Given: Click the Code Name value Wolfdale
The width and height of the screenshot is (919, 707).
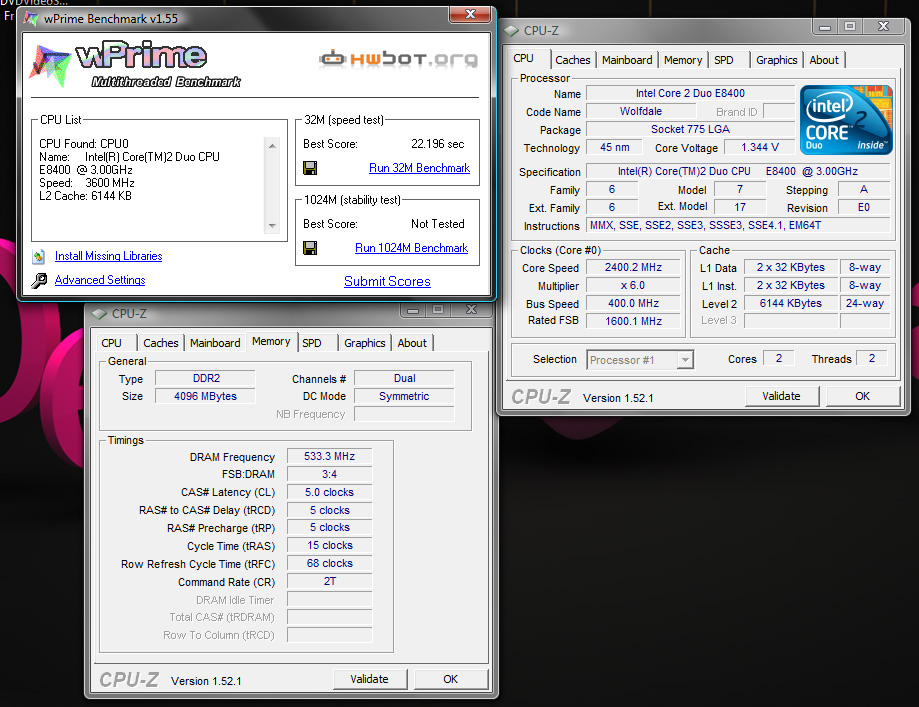Looking at the screenshot, I should tap(641, 111).
